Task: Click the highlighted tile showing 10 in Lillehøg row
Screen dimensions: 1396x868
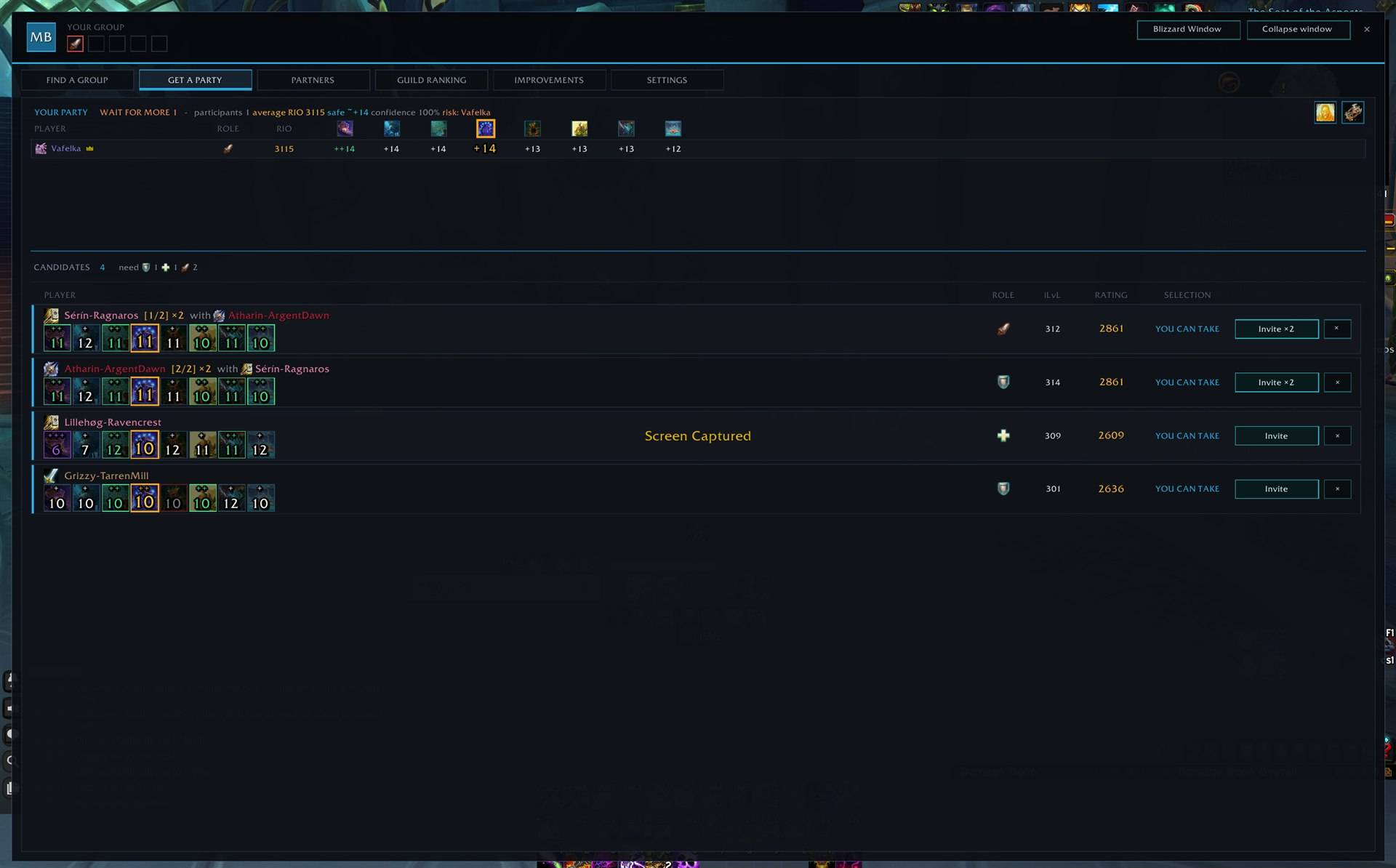Action: (145, 445)
